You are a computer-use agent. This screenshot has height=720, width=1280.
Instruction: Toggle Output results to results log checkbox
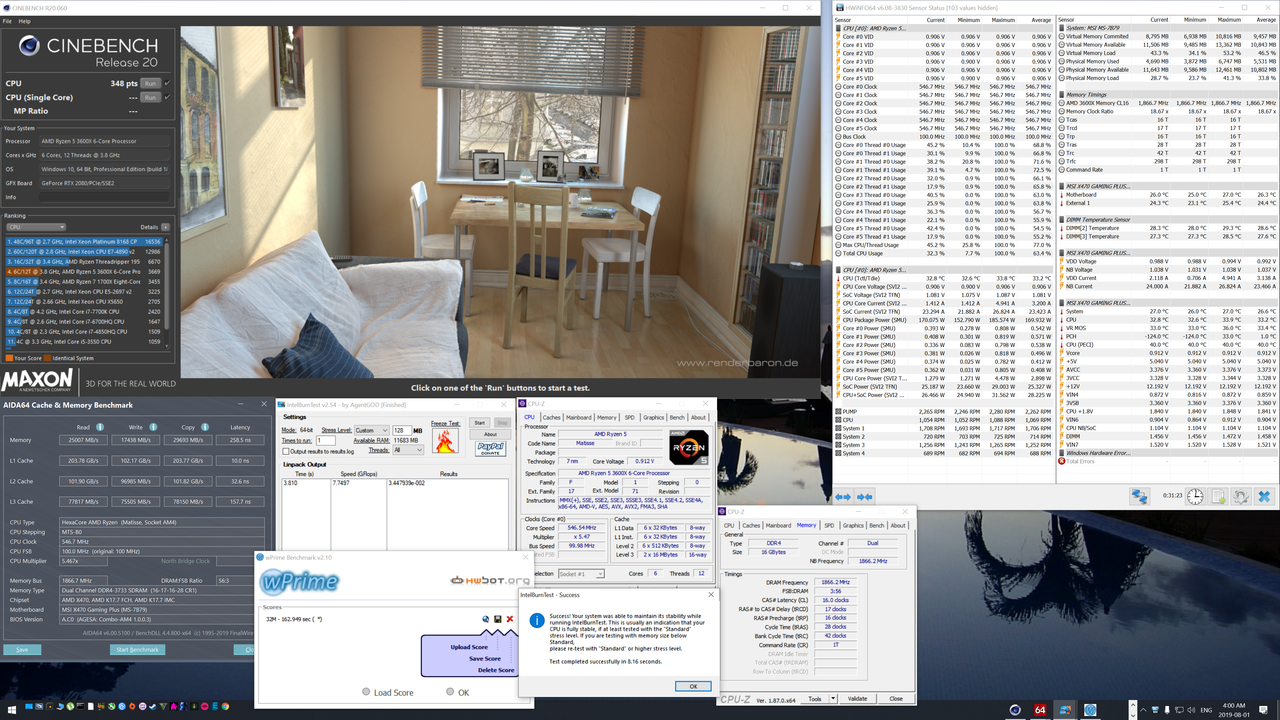point(286,451)
